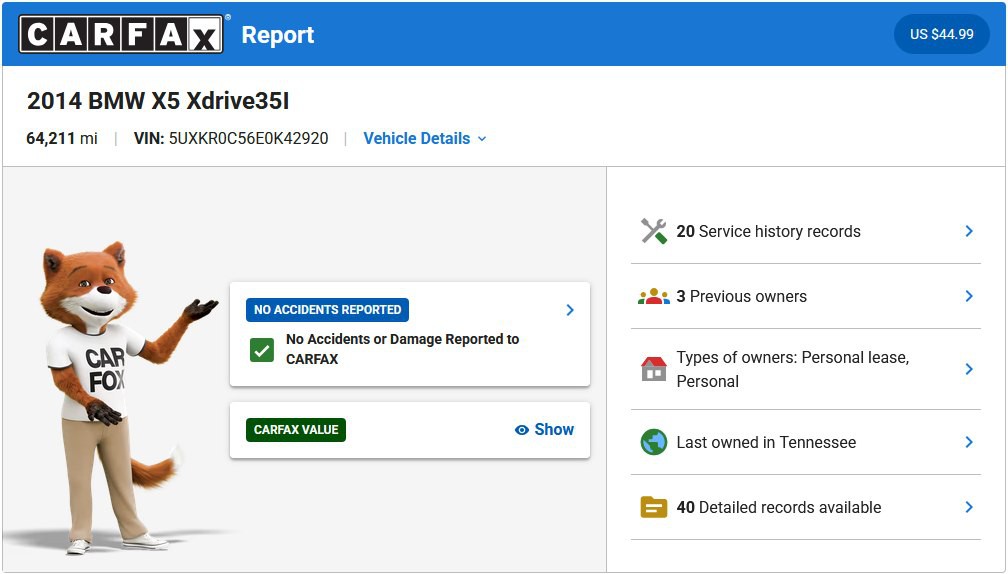Show the CARFAX value
Image resolution: width=1008 pixels, height=574 pixels.
(x=544, y=429)
